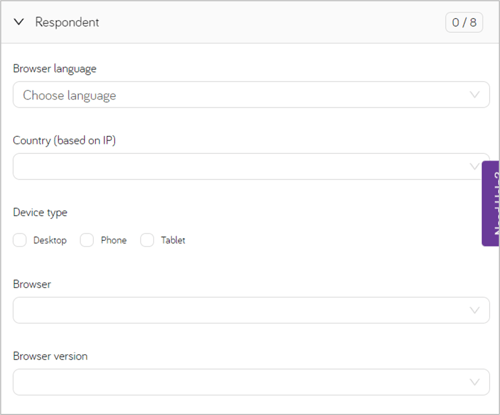The image size is (500, 415).
Task: Open the Browser dropdown field
Action: coord(251,310)
